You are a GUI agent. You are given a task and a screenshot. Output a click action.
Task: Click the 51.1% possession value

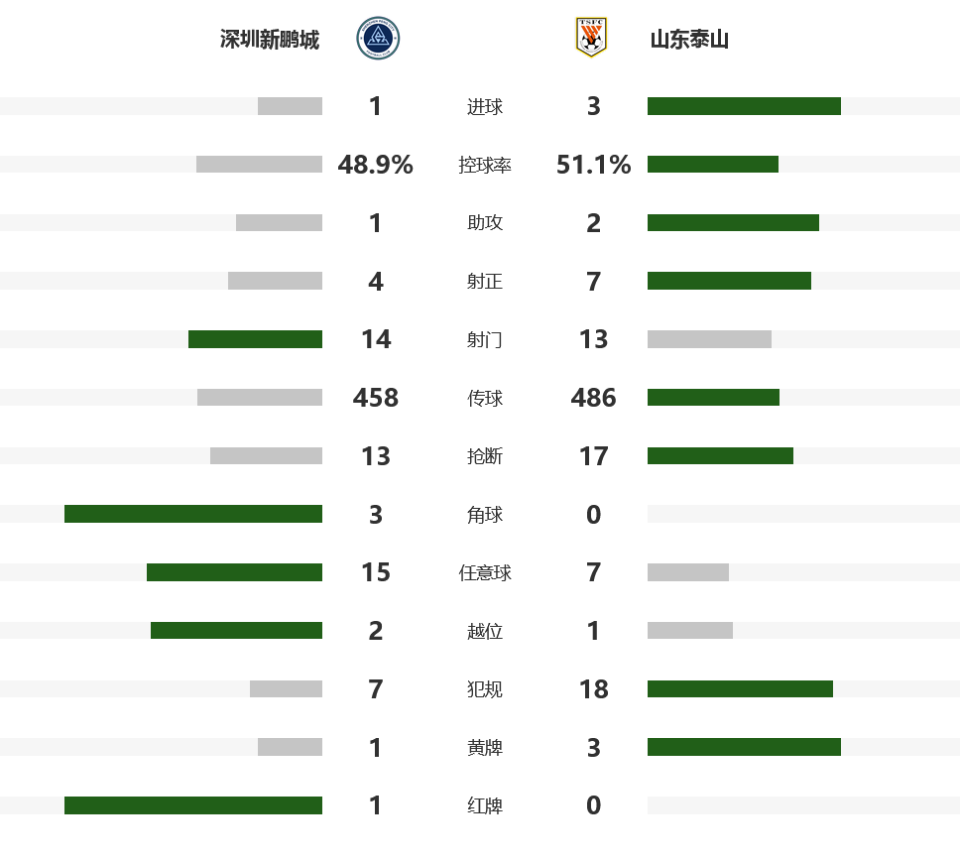(x=593, y=165)
